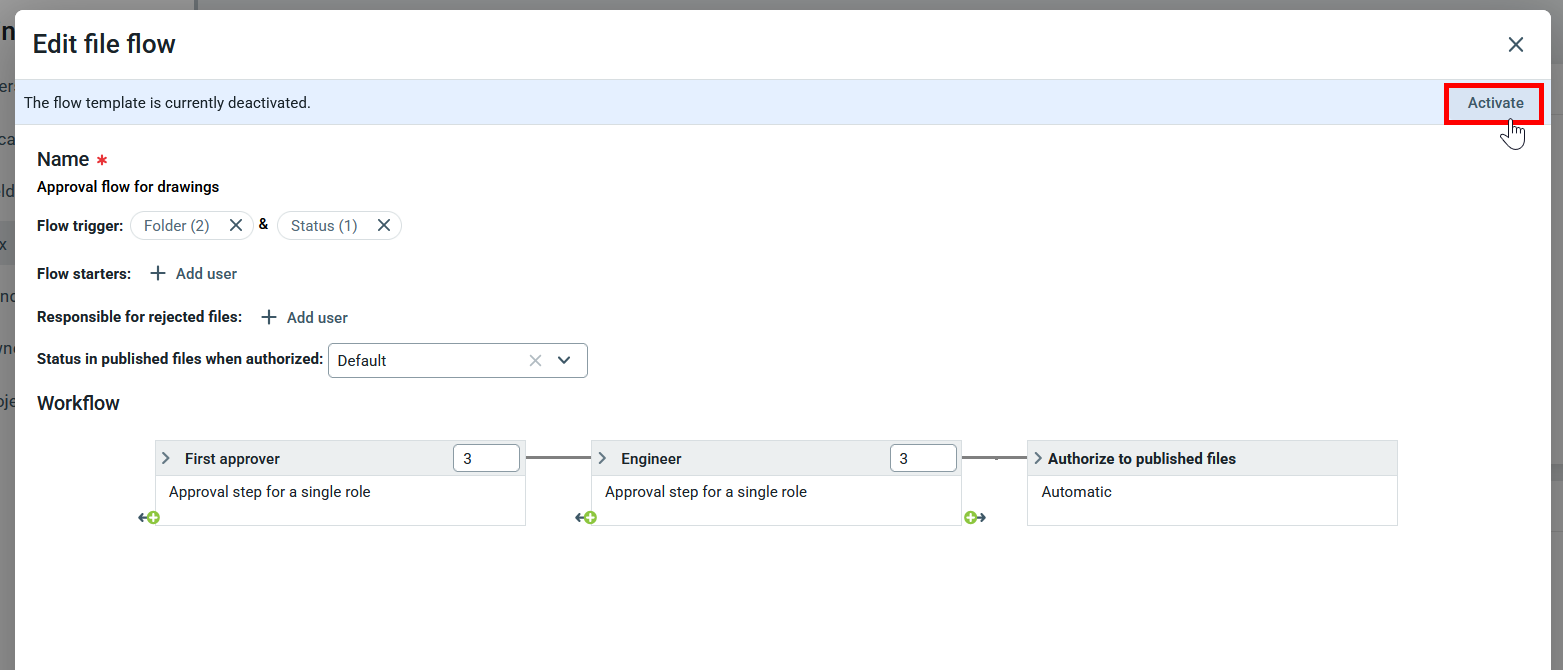
Task: Click the name 'Approval flow for drawings'
Action: [128, 187]
